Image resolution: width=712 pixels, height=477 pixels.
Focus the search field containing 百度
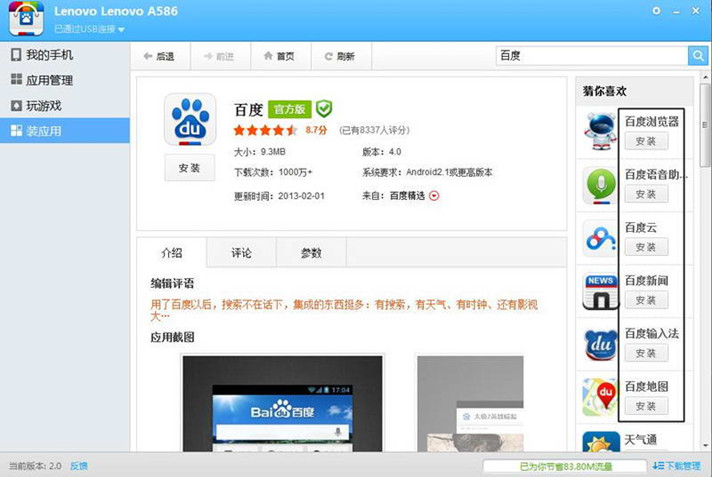point(592,56)
